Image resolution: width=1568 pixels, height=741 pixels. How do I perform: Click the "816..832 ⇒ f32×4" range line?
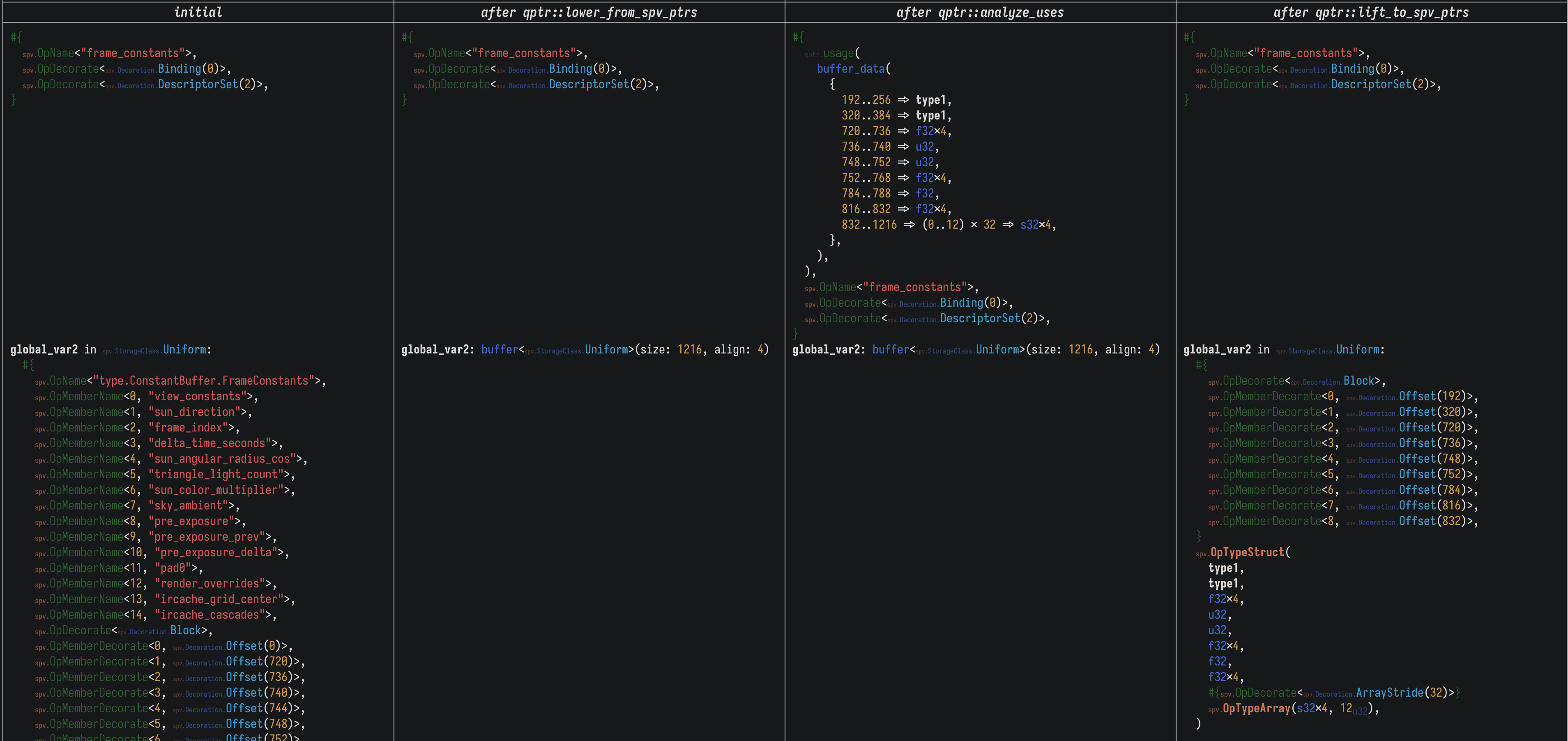[x=897, y=209]
